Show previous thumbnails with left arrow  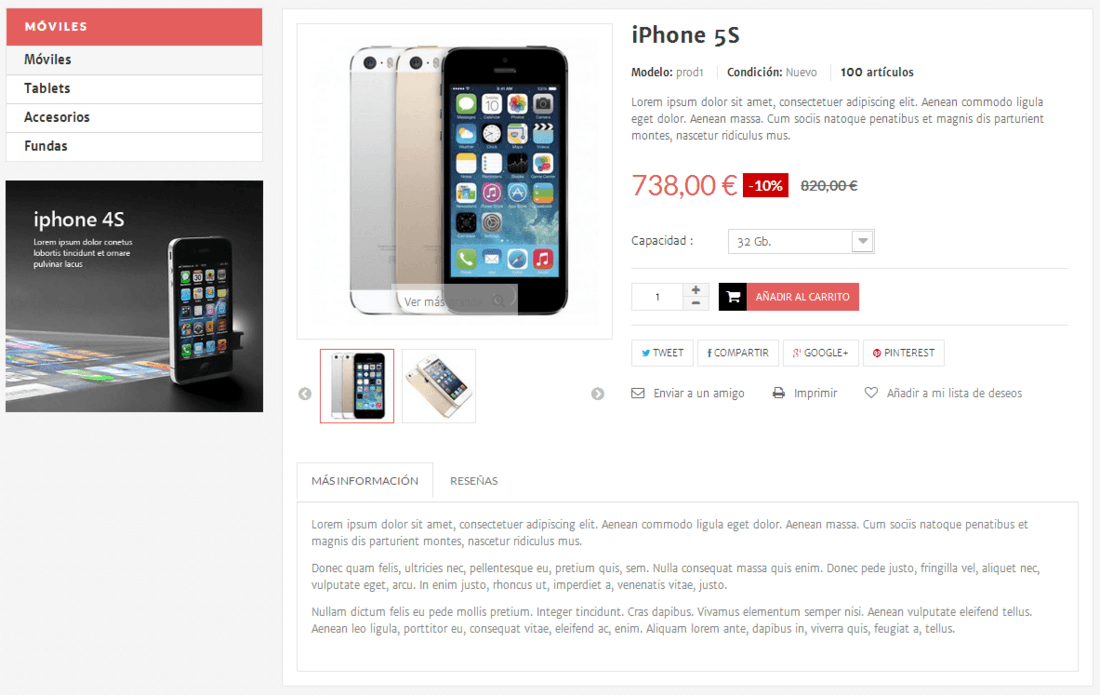pyautogui.click(x=304, y=394)
